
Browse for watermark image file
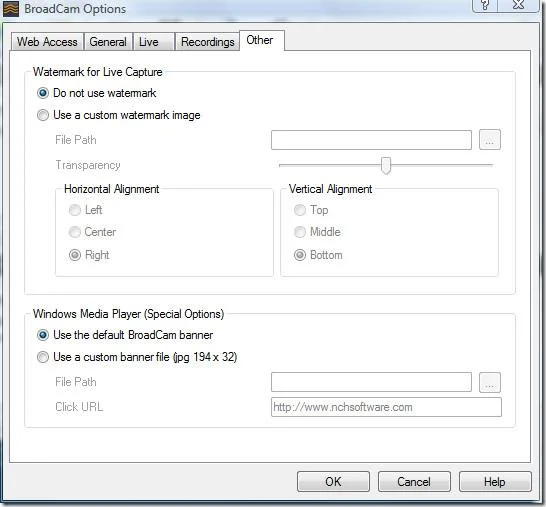(490, 140)
